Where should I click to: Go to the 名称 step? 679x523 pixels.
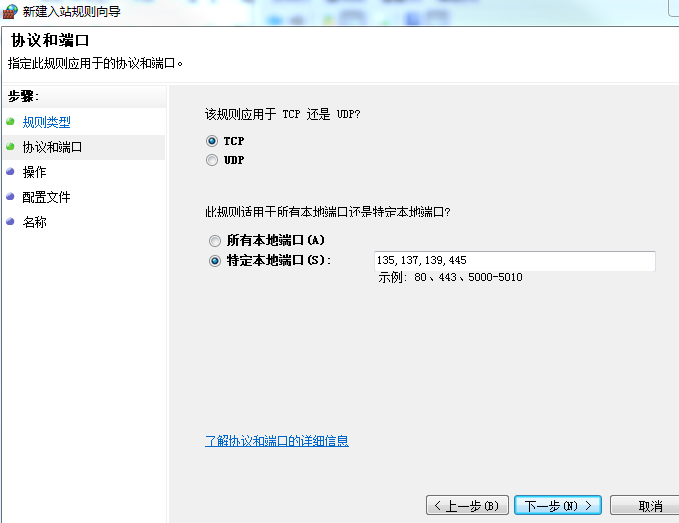pyautogui.click(x=34, y=222)
